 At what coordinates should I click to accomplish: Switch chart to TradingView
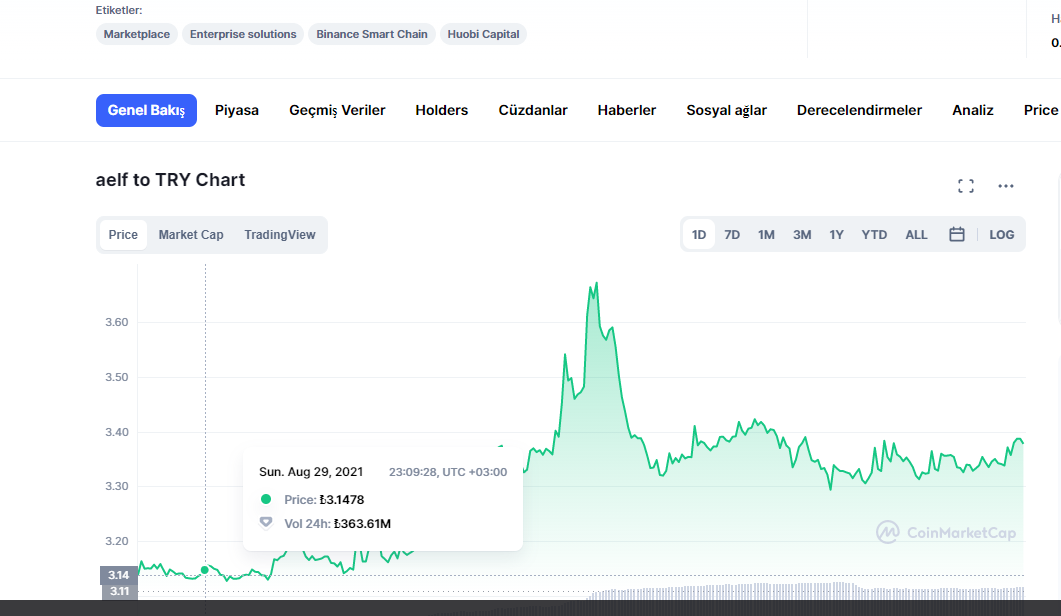279,235
